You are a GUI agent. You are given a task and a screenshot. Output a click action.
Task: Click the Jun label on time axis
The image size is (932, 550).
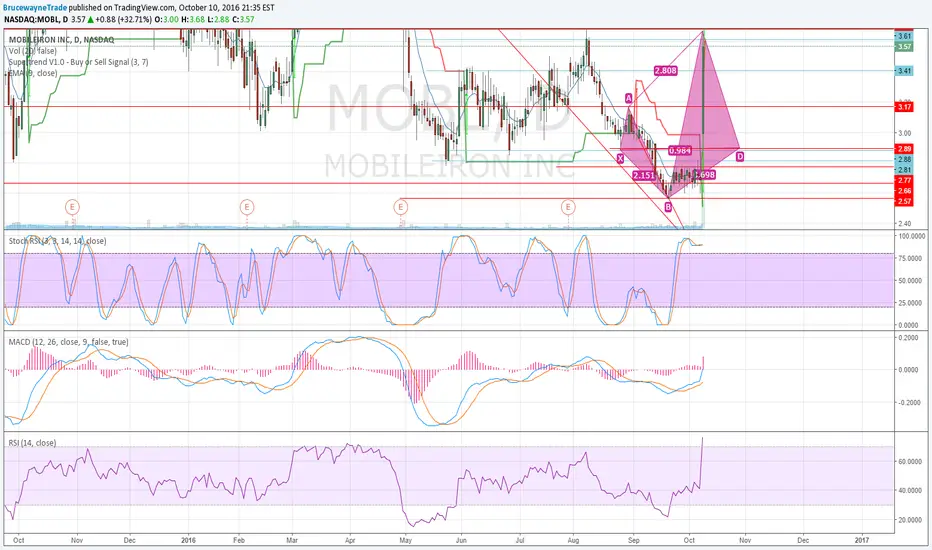tap(461, 540)
